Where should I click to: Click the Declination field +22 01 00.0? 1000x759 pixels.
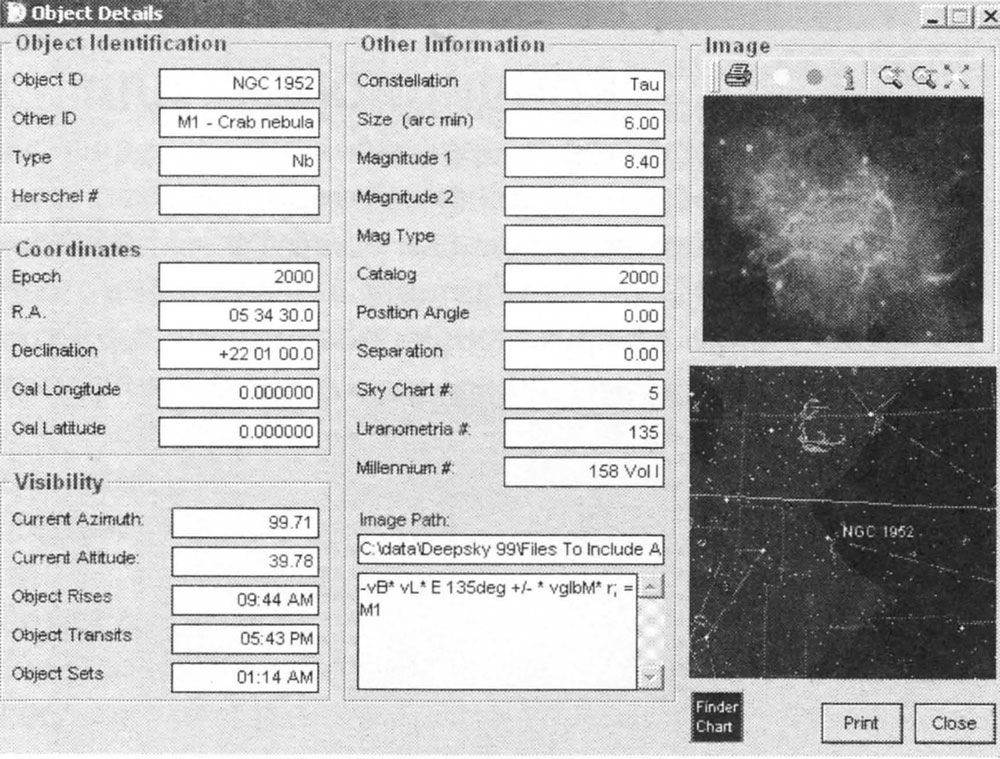click(239, 355)
